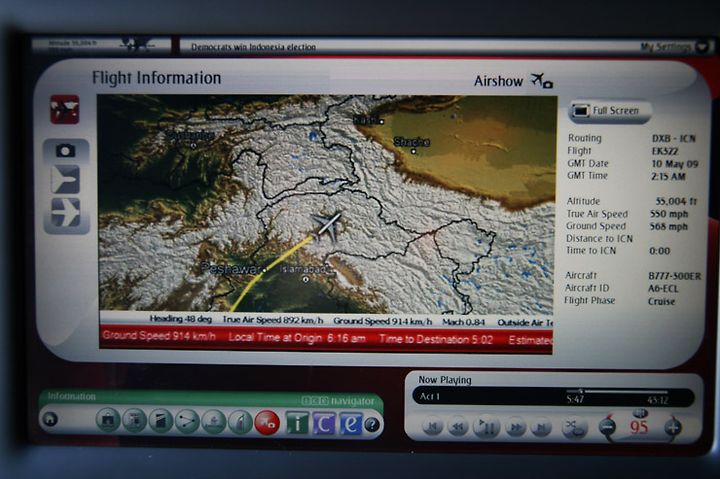This screenshot has width=720, height=479.
Task: Rewind the Now Playing audio
Action: coord(457,427)
